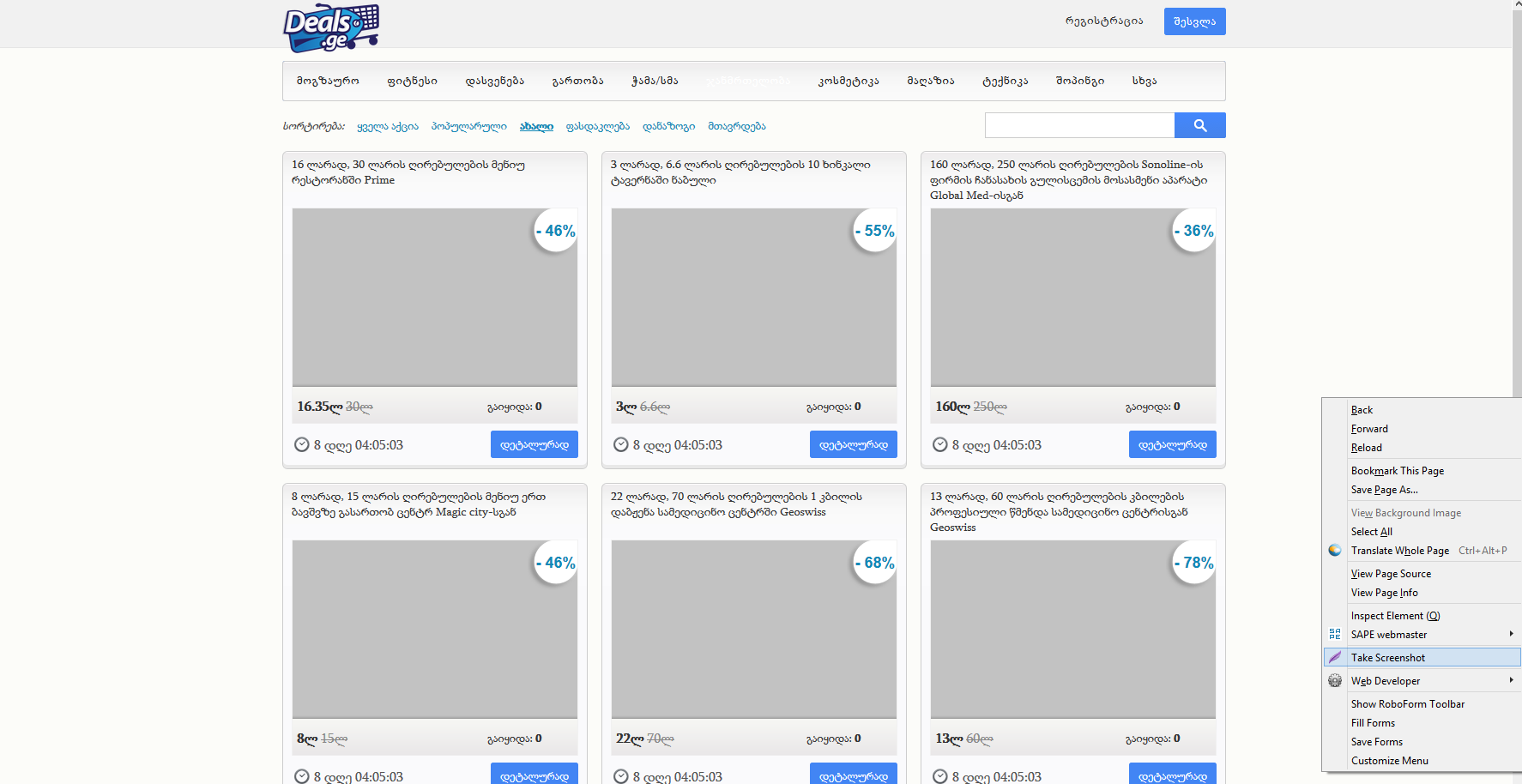1522x784 pixels.
Task: Click the SAPE webmaster icon in context menu
Action: 1335,635
